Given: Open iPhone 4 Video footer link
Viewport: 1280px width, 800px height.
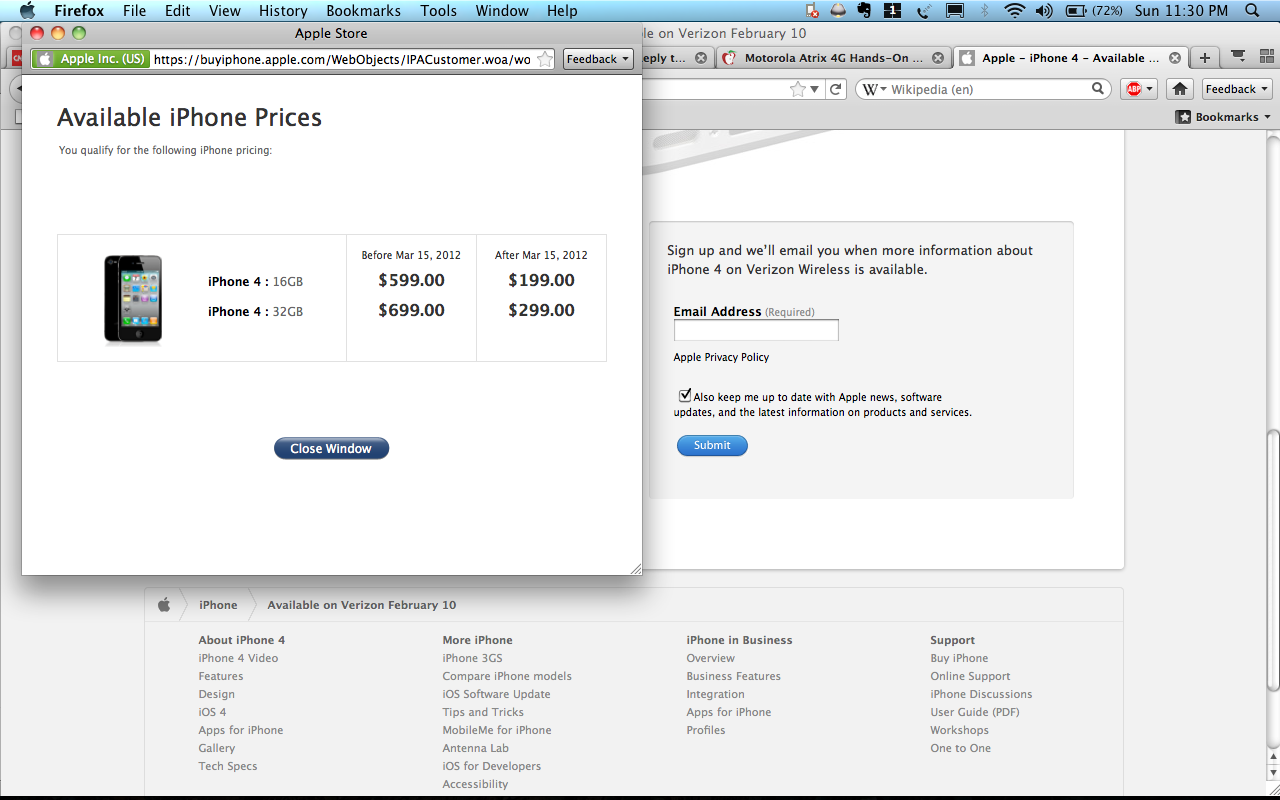Looking at the screenshot, I should click(x=238, y=658).
